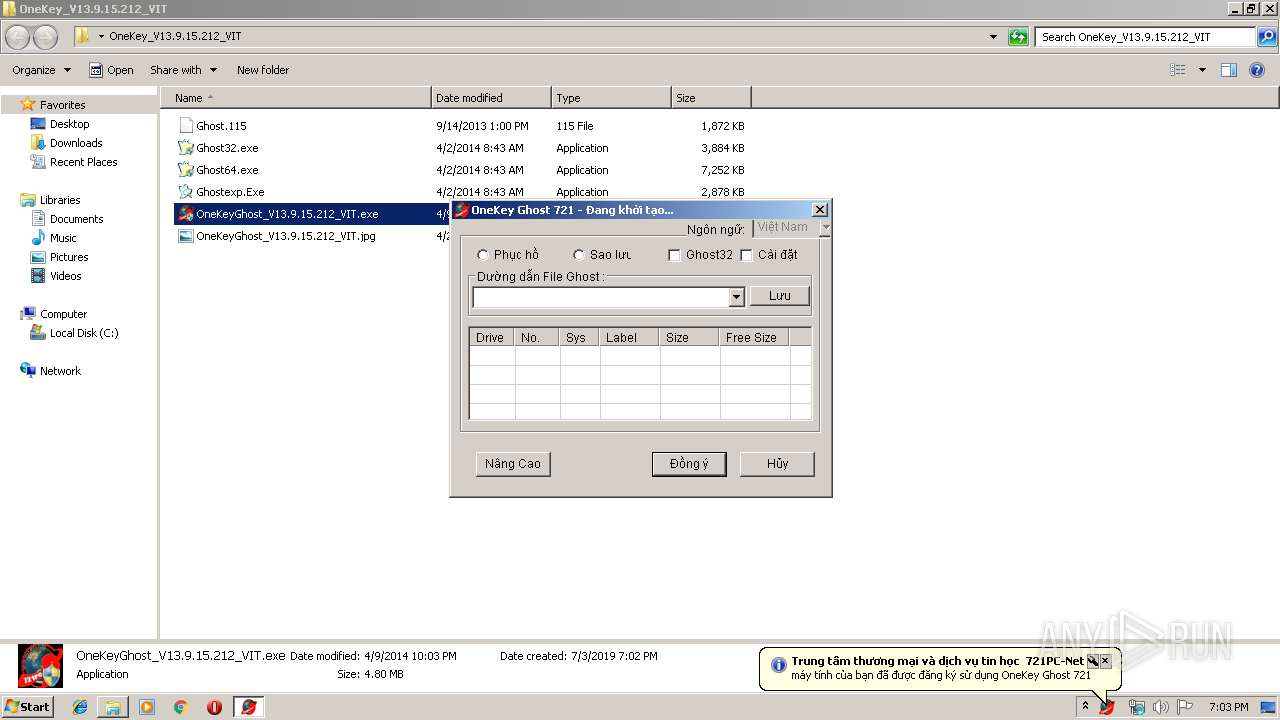The width and height of the screenshot is (1280, 720).
Task: Click the search magnifier icon
Action: coord(1266,37)
